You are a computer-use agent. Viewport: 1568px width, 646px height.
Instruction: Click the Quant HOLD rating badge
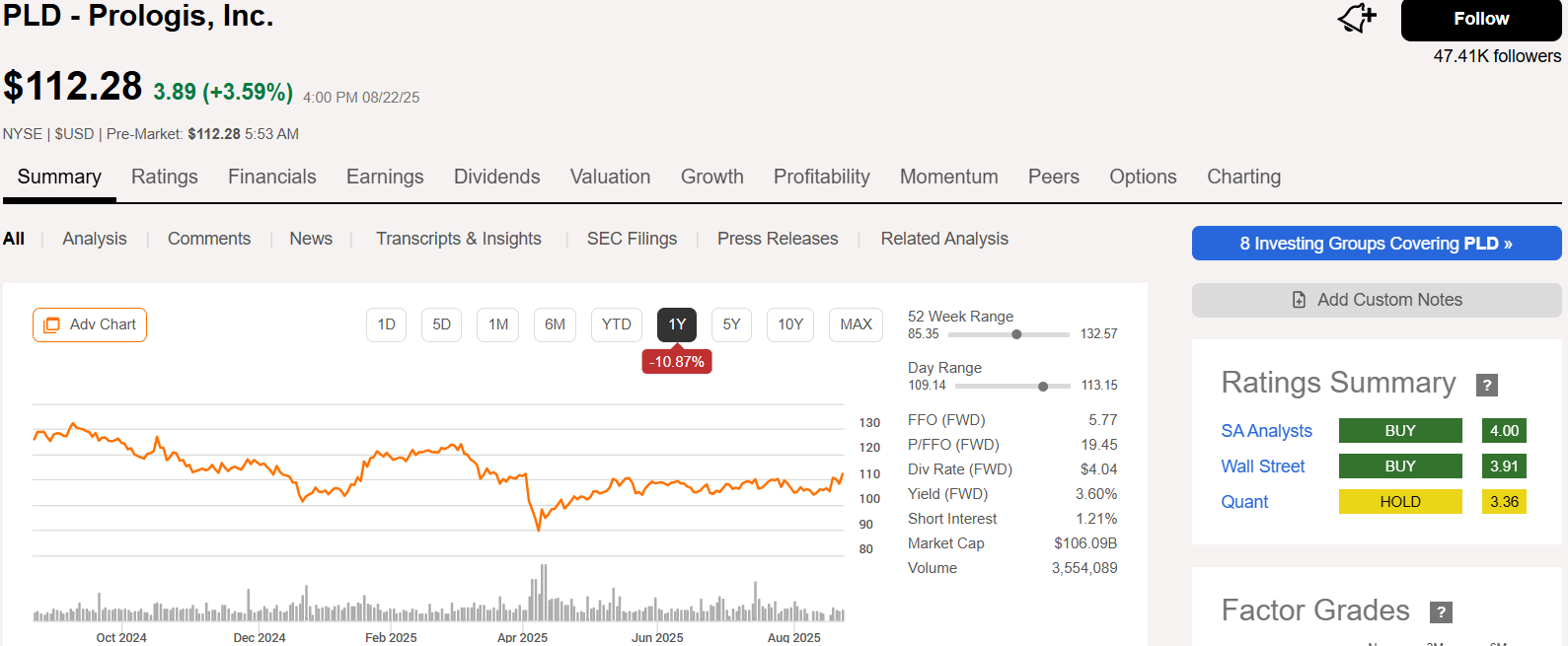[x=1400, y=502]
